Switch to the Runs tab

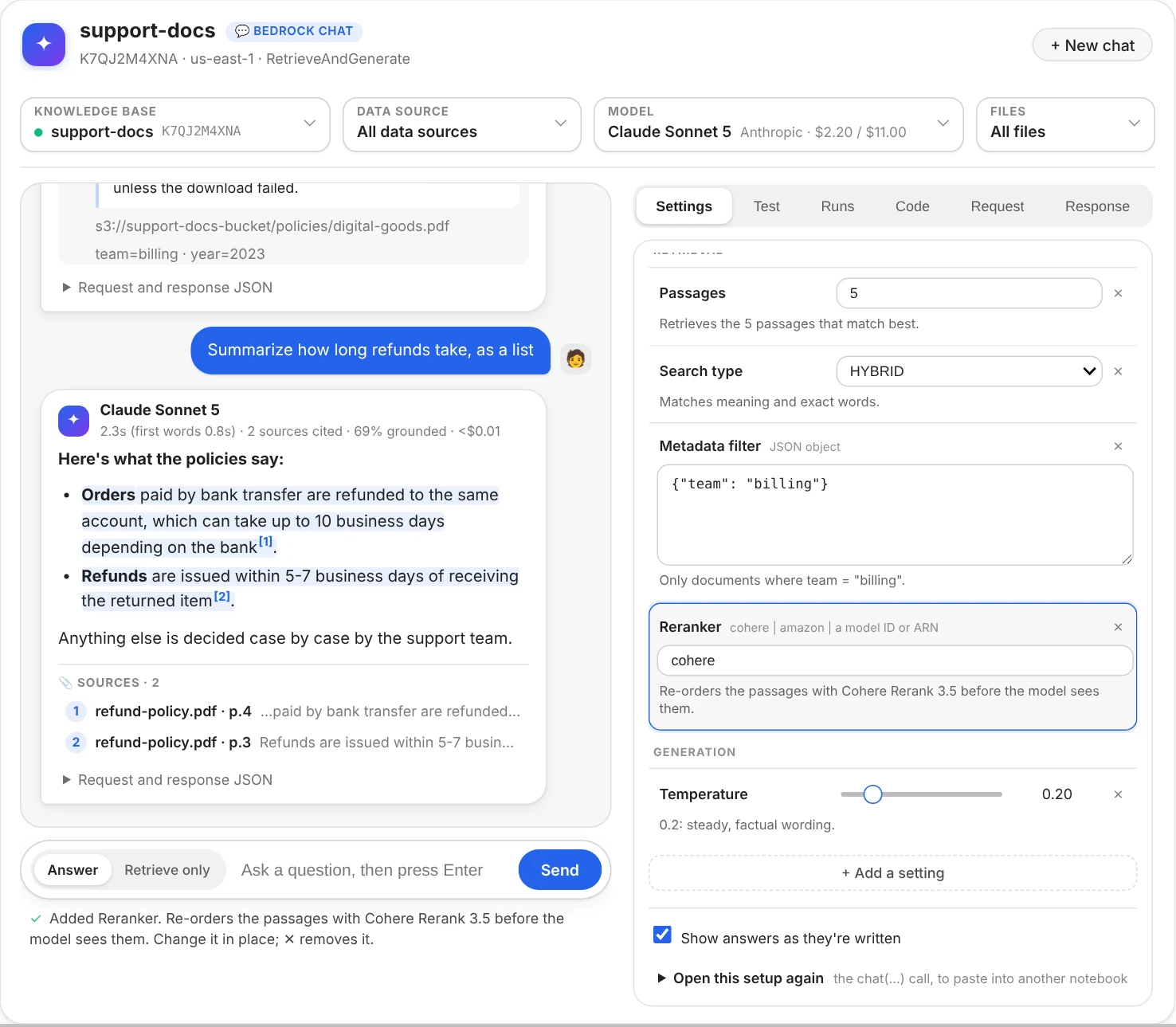tap(837, 206)
